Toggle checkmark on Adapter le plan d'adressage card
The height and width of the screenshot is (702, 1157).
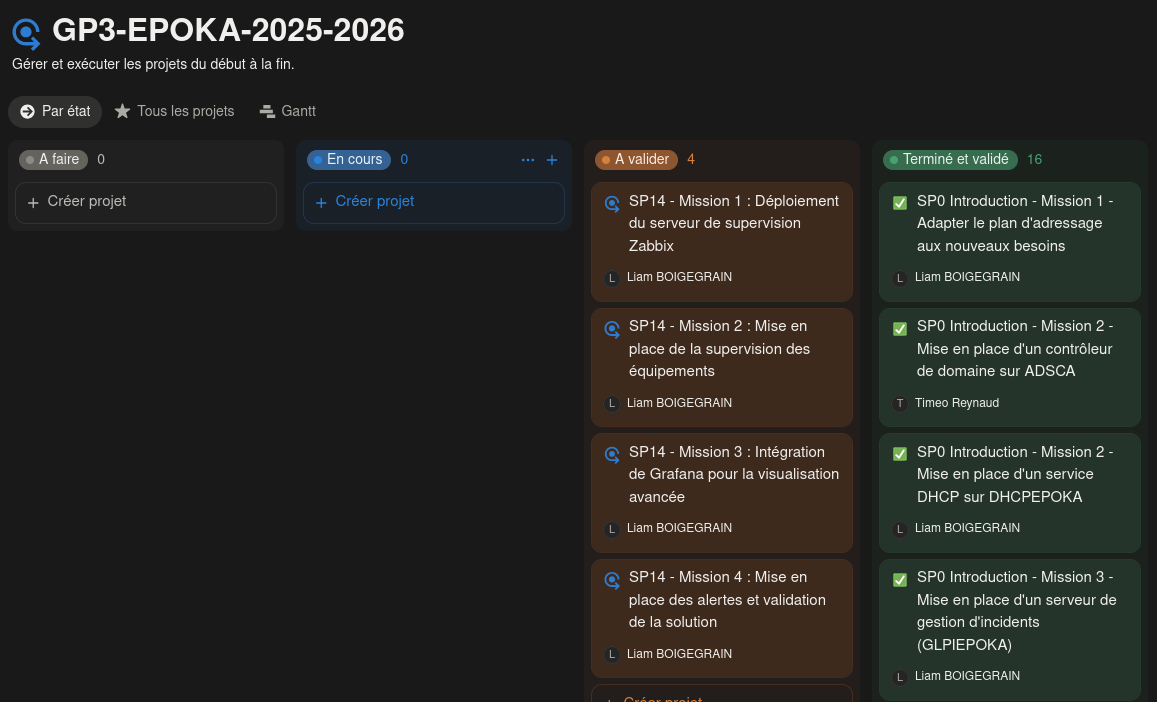click(x=900, y=203)
